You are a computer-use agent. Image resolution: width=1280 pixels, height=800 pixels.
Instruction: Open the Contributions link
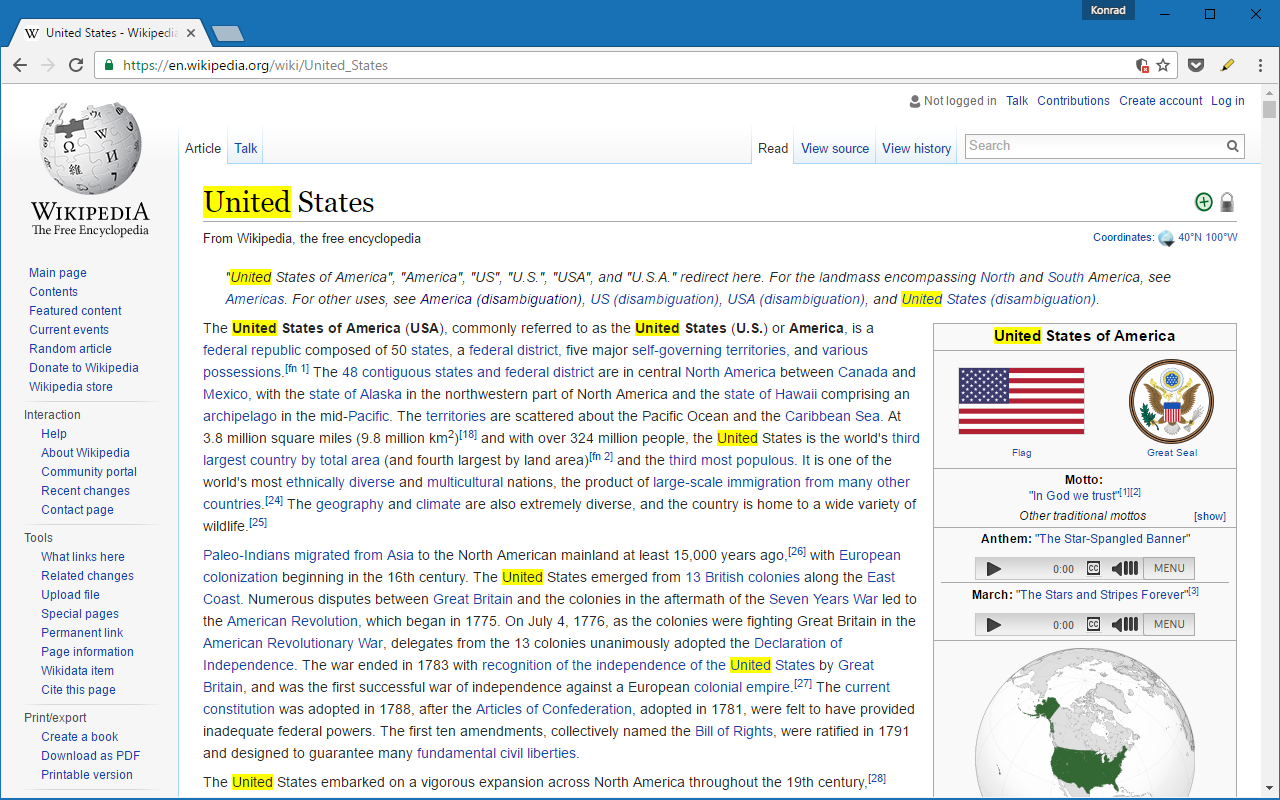(1073, 101)
